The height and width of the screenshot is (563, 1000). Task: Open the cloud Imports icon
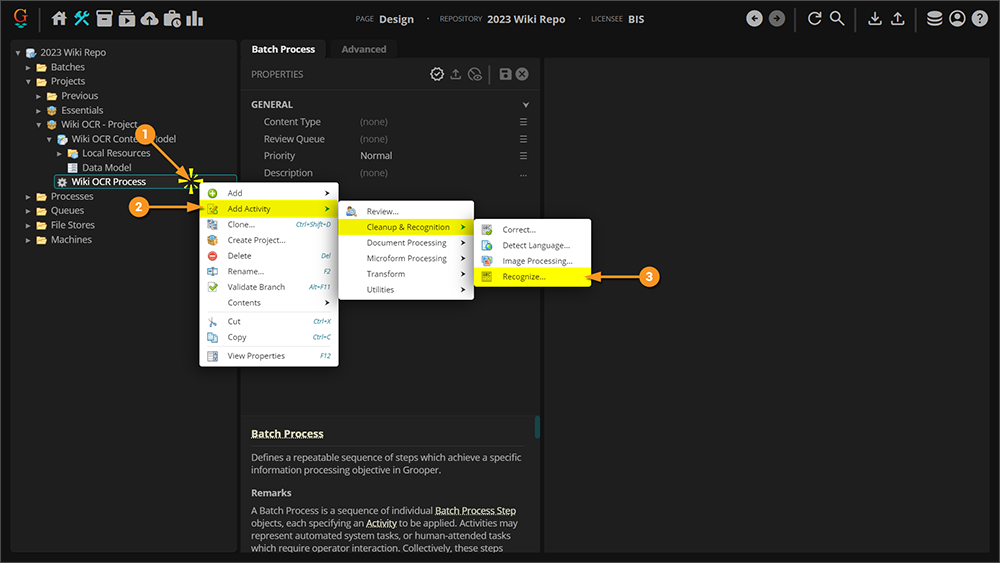tap(149, 18)
